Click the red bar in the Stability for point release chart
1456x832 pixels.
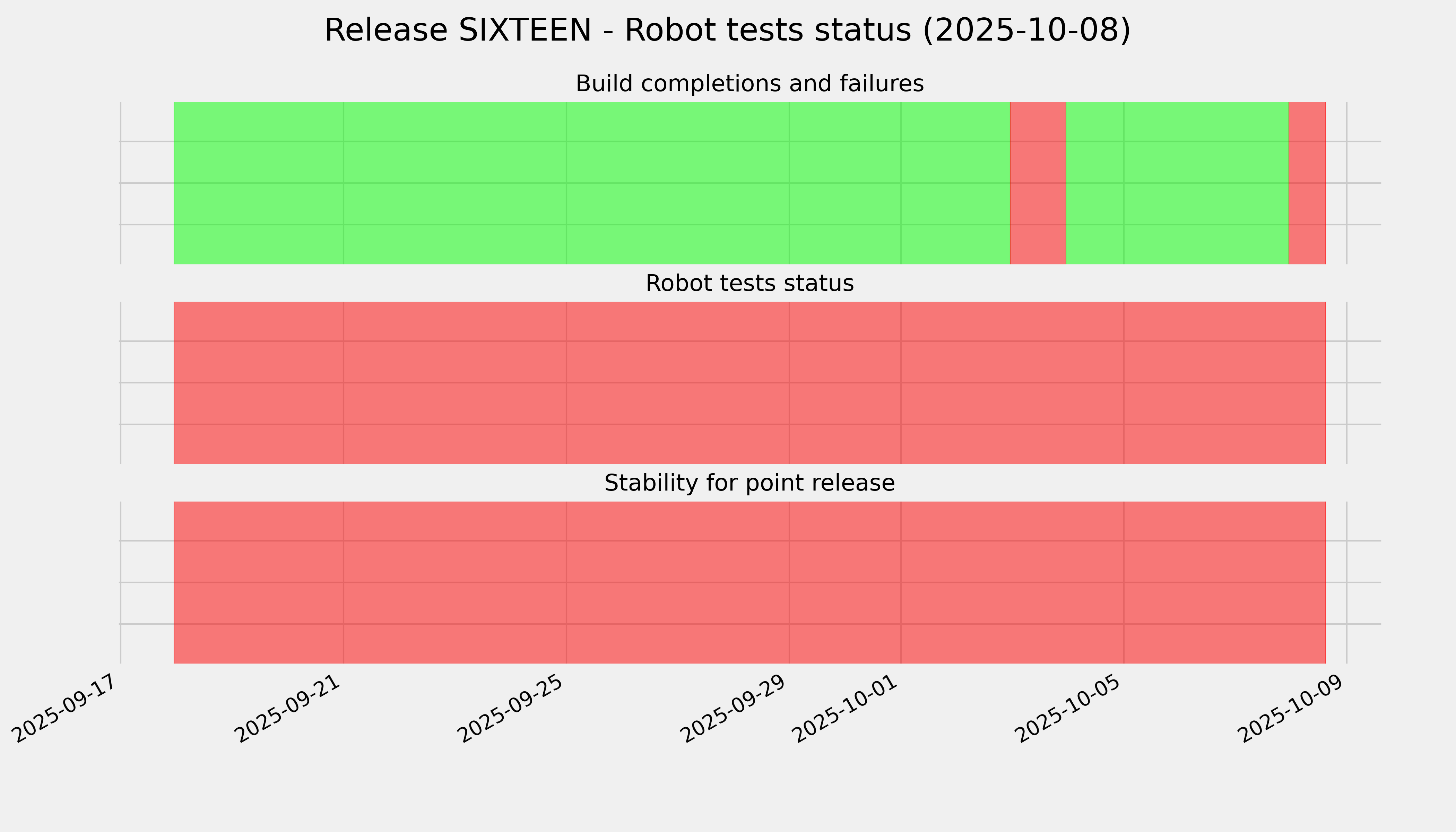pyautogui.click(x=749, y=582)
